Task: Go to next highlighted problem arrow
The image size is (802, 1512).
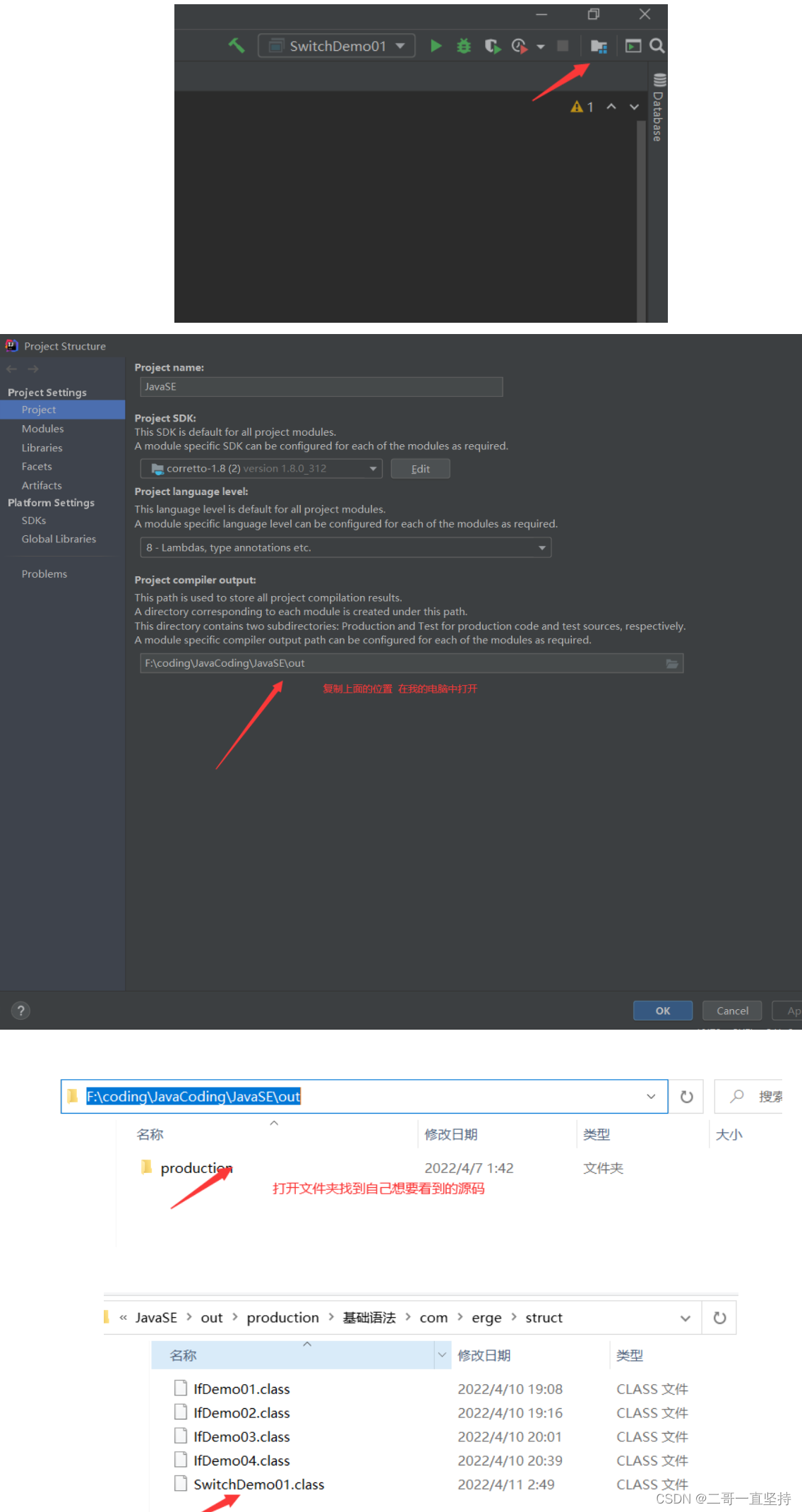Action: 634,107
